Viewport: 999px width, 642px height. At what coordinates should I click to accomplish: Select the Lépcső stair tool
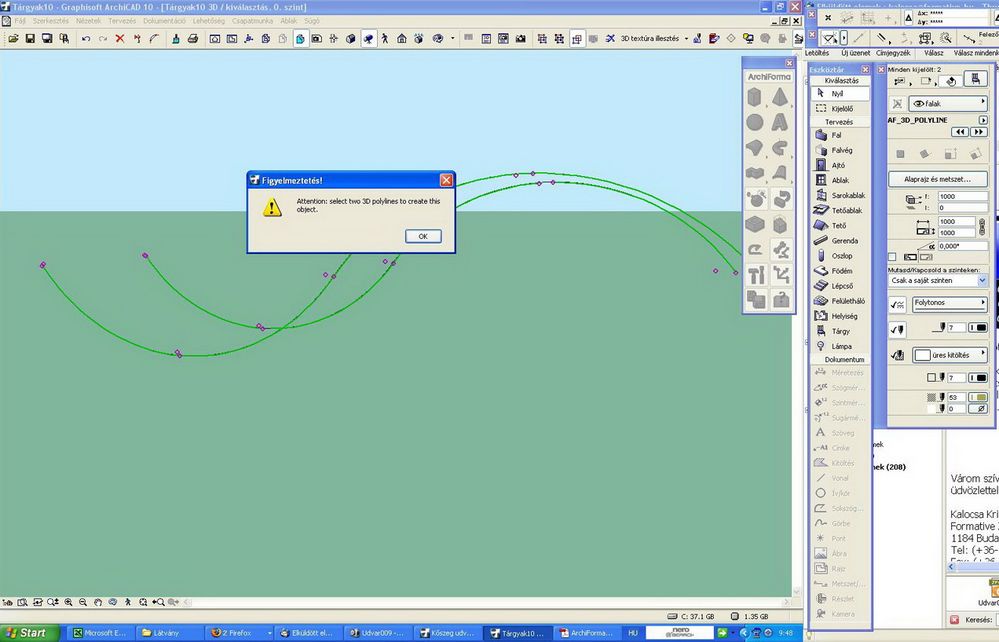click(x=840, y=286)
